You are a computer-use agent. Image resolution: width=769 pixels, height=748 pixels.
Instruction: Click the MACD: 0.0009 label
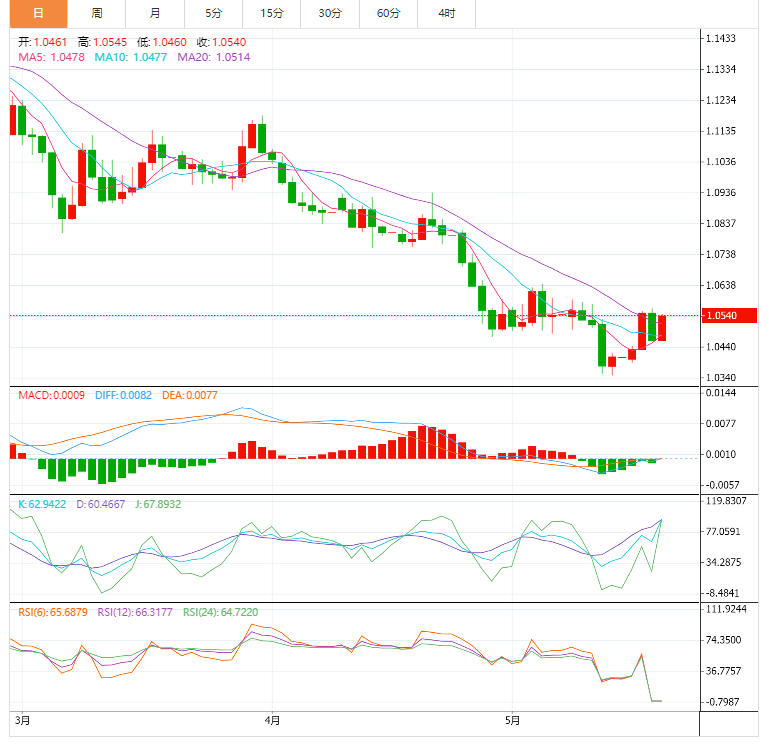click(51, 395)
